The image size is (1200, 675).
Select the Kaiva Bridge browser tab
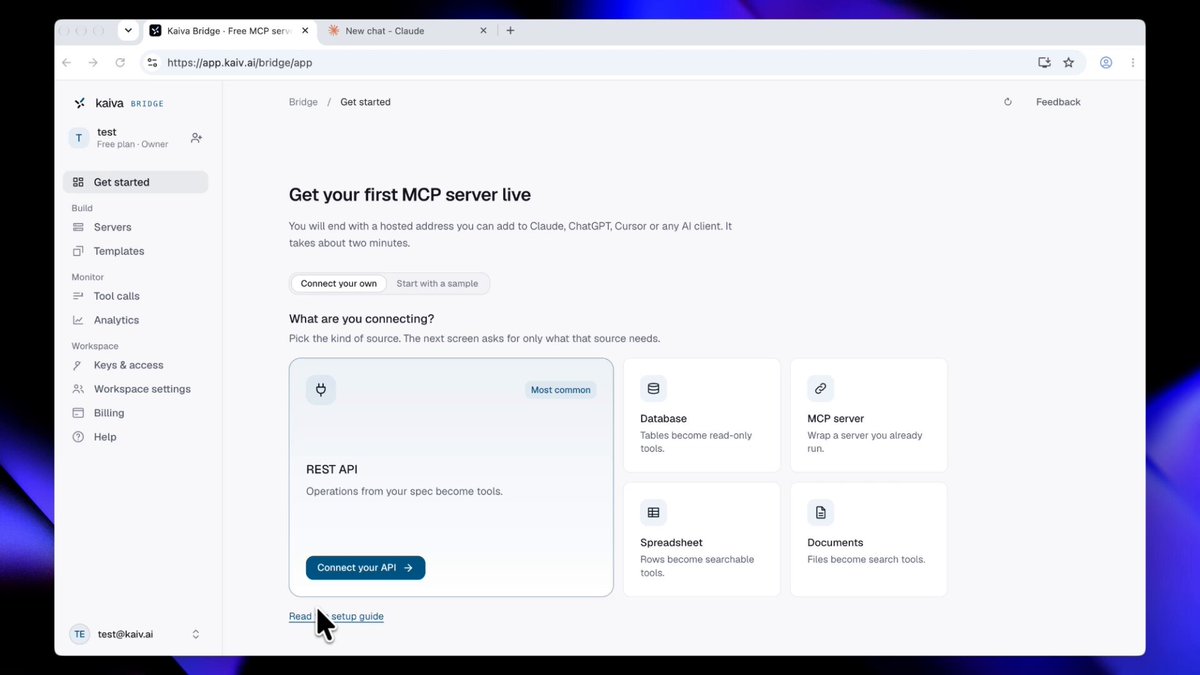click(228, 31)
